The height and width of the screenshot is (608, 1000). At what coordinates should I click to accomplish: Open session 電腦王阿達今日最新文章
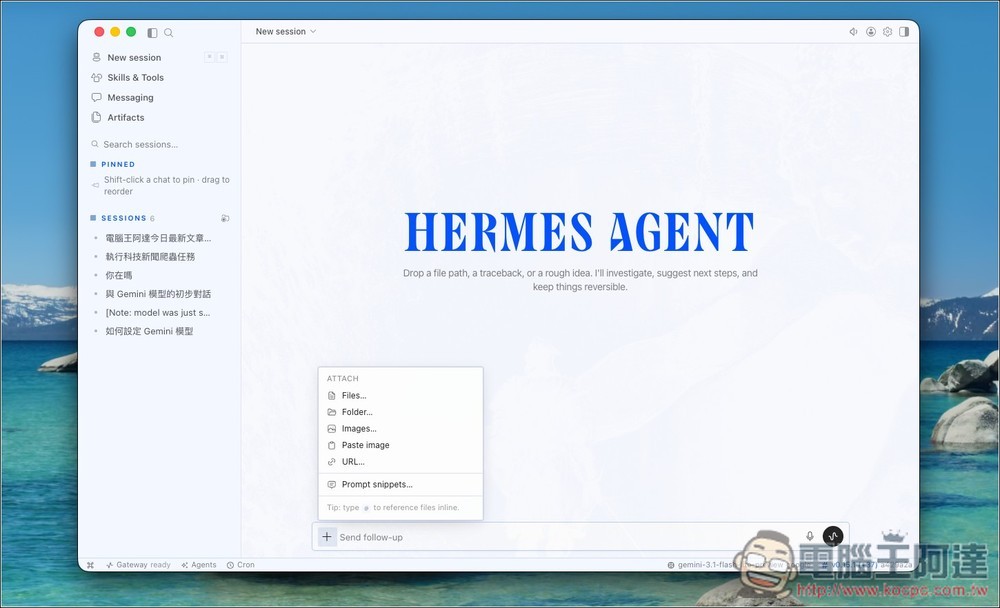pos(158,238)
